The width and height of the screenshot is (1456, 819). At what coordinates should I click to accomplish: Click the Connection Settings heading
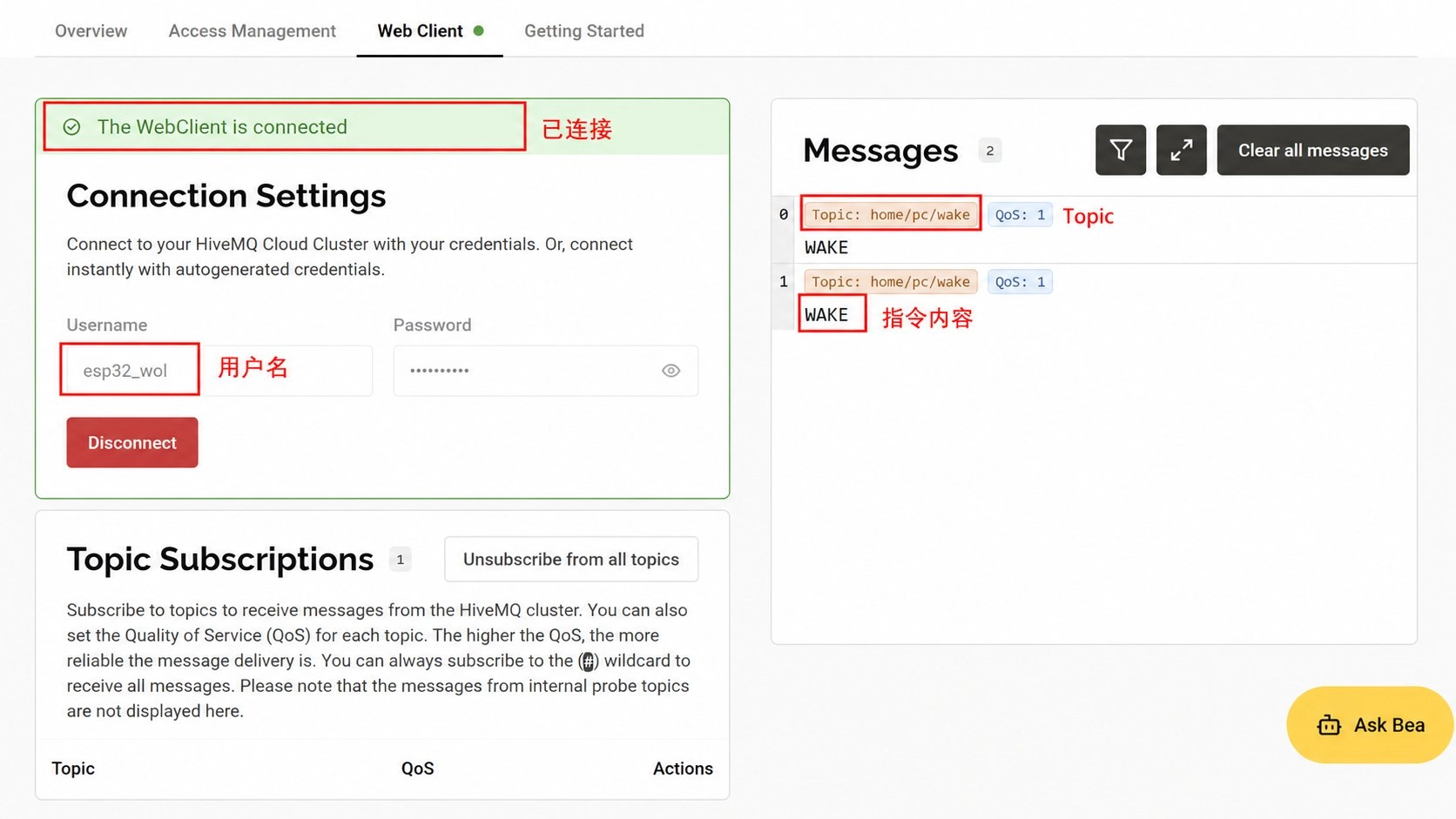[x=226, y=196]
